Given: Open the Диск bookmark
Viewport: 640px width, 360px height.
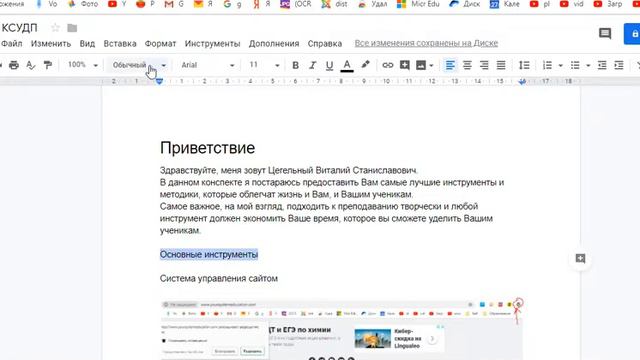Looking at the screenshot, I should click(464, 4).
